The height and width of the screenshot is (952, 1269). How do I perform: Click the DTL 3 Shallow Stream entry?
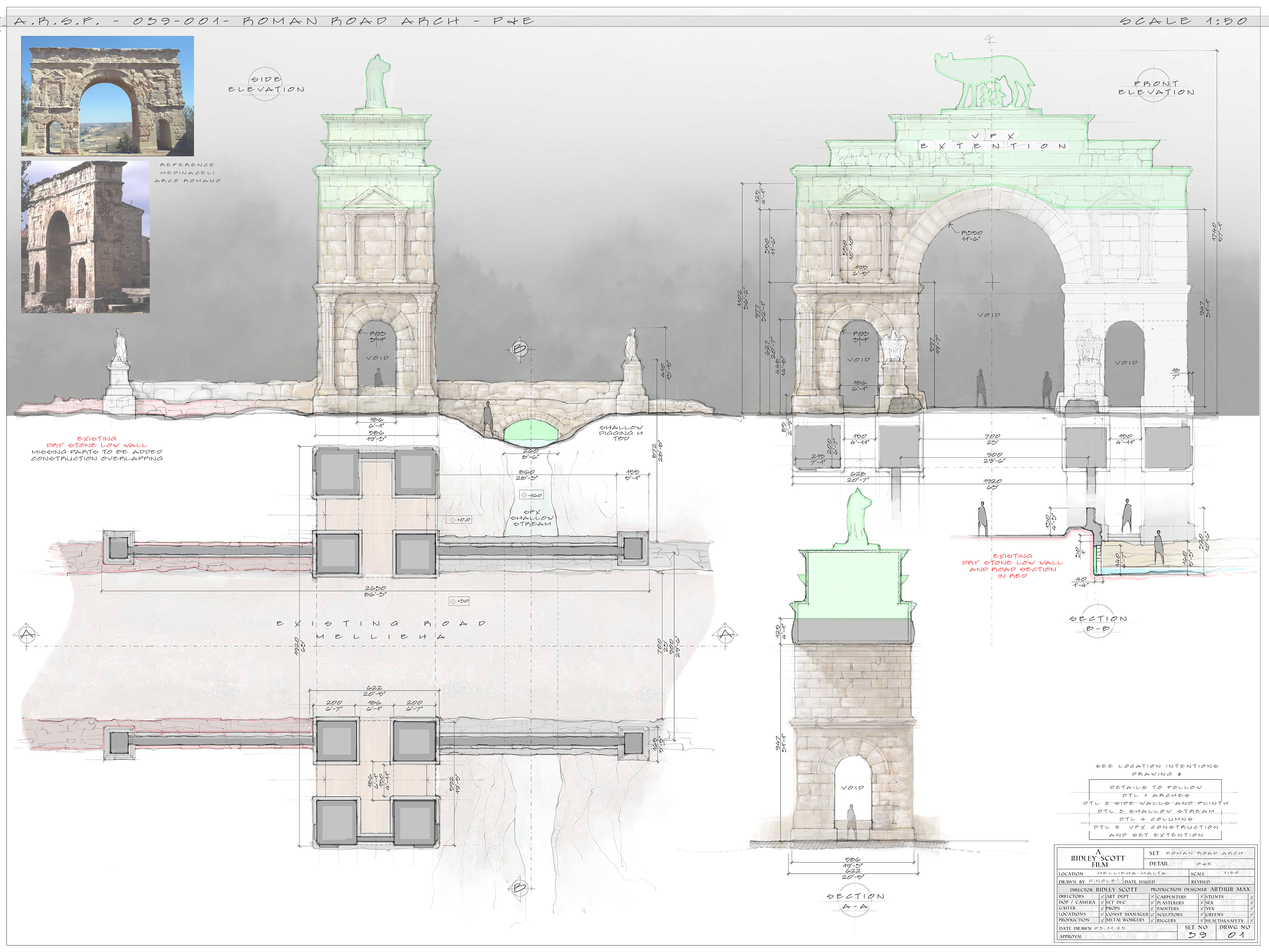pos(1155,811)
